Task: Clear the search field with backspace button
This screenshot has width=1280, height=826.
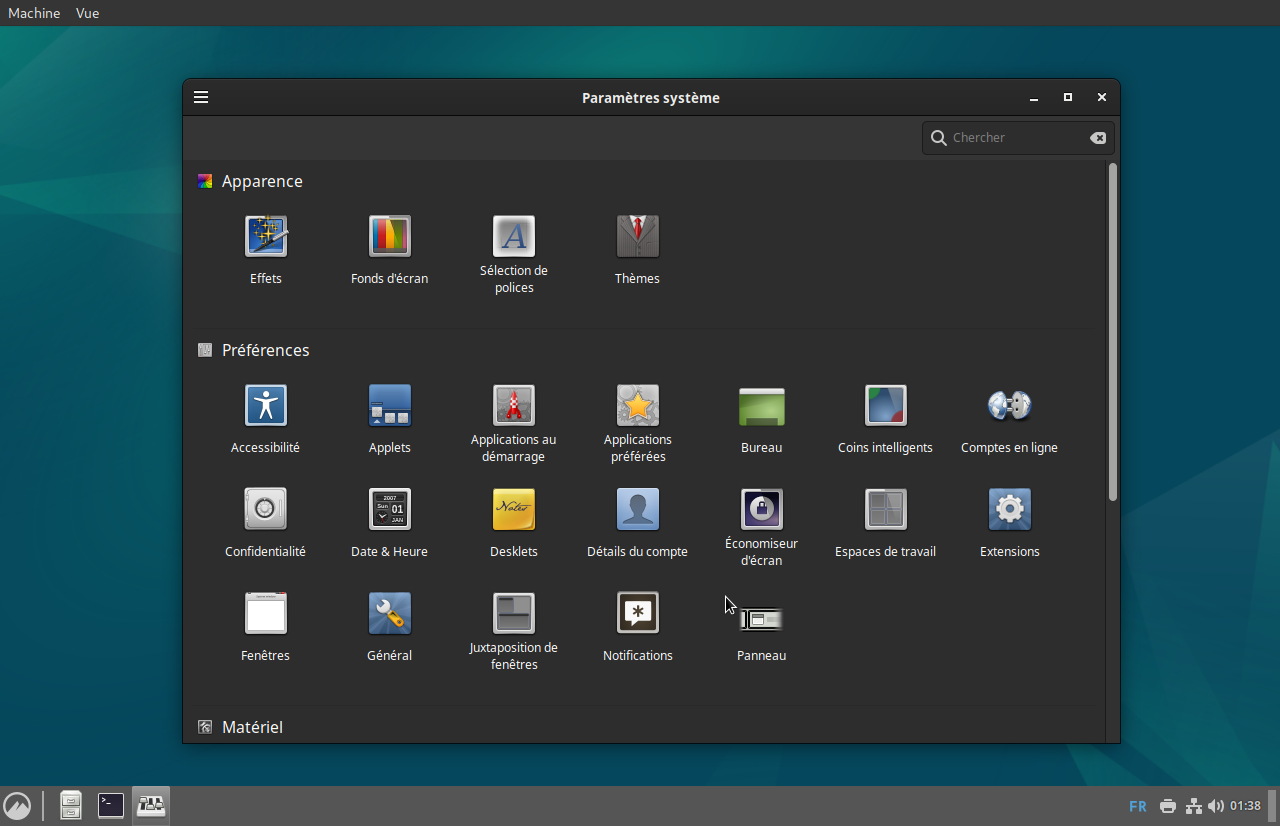Action: (x=1098, y=138)
